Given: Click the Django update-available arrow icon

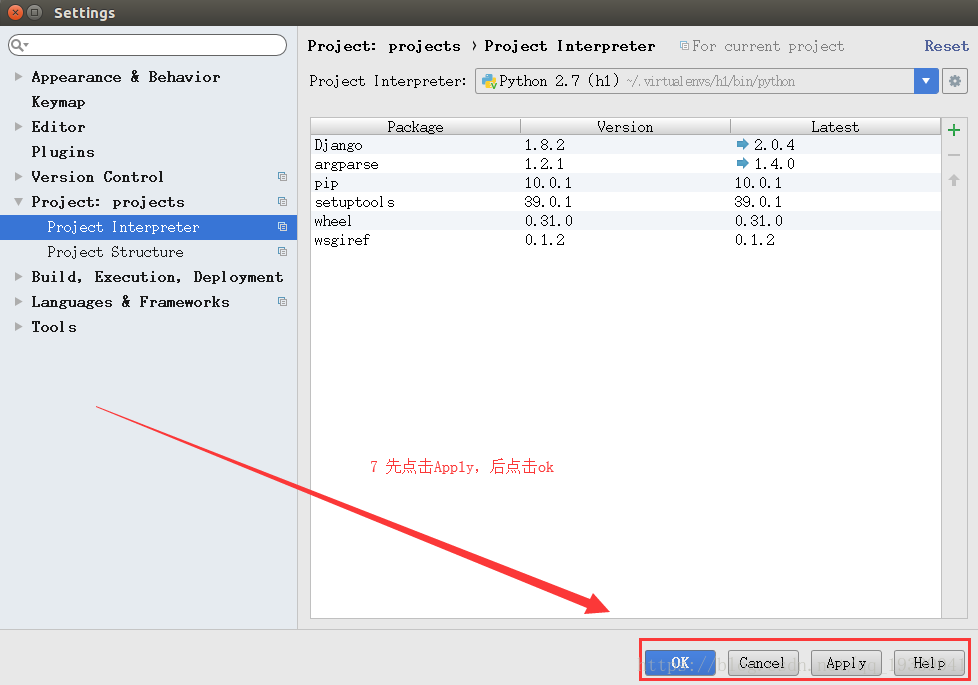Looking at the screenshot, I should point(742,144).
